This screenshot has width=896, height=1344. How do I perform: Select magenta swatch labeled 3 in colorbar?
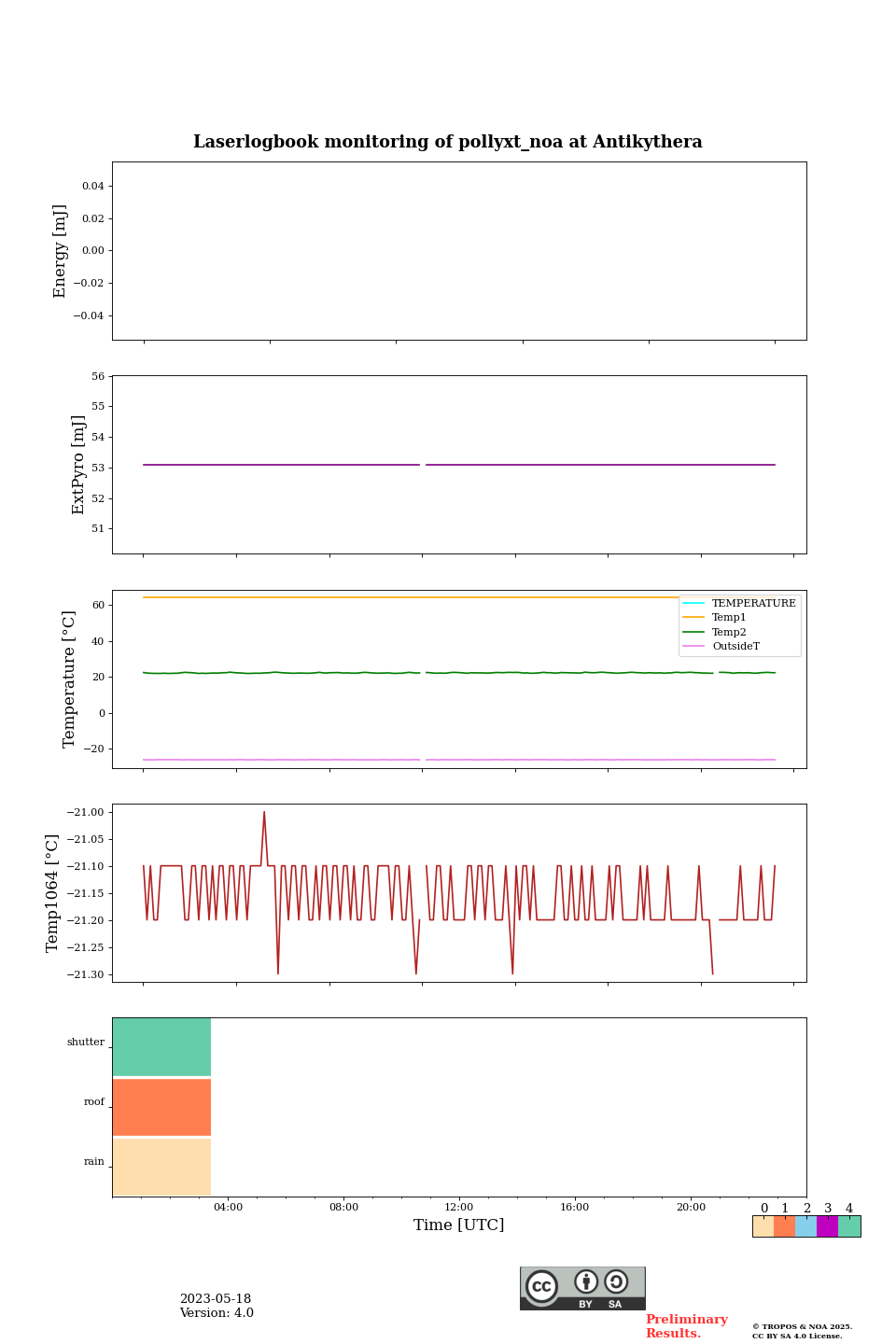click(x=828, y=1226)
